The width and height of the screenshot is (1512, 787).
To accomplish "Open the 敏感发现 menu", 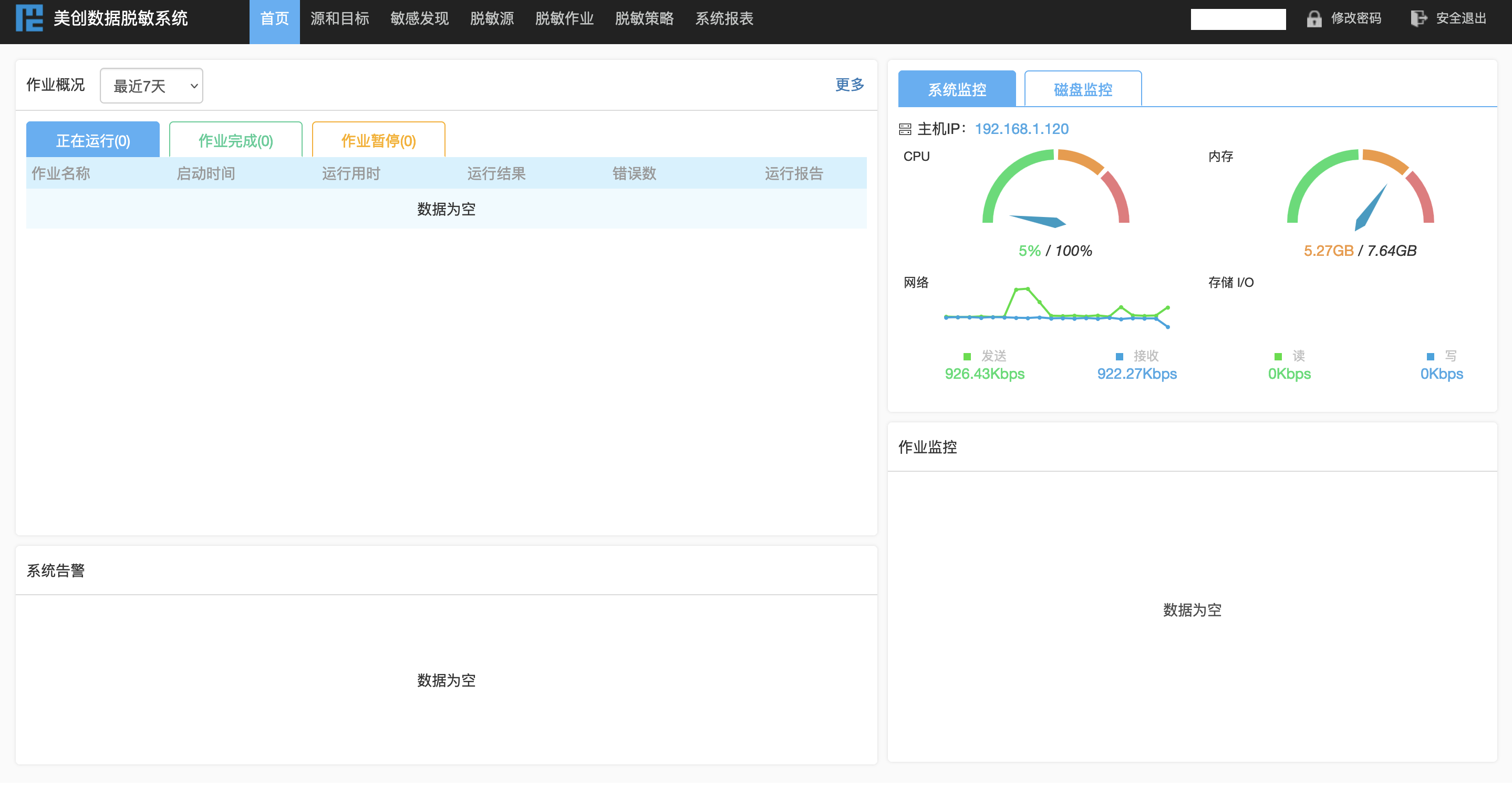I will pos(419,18).
